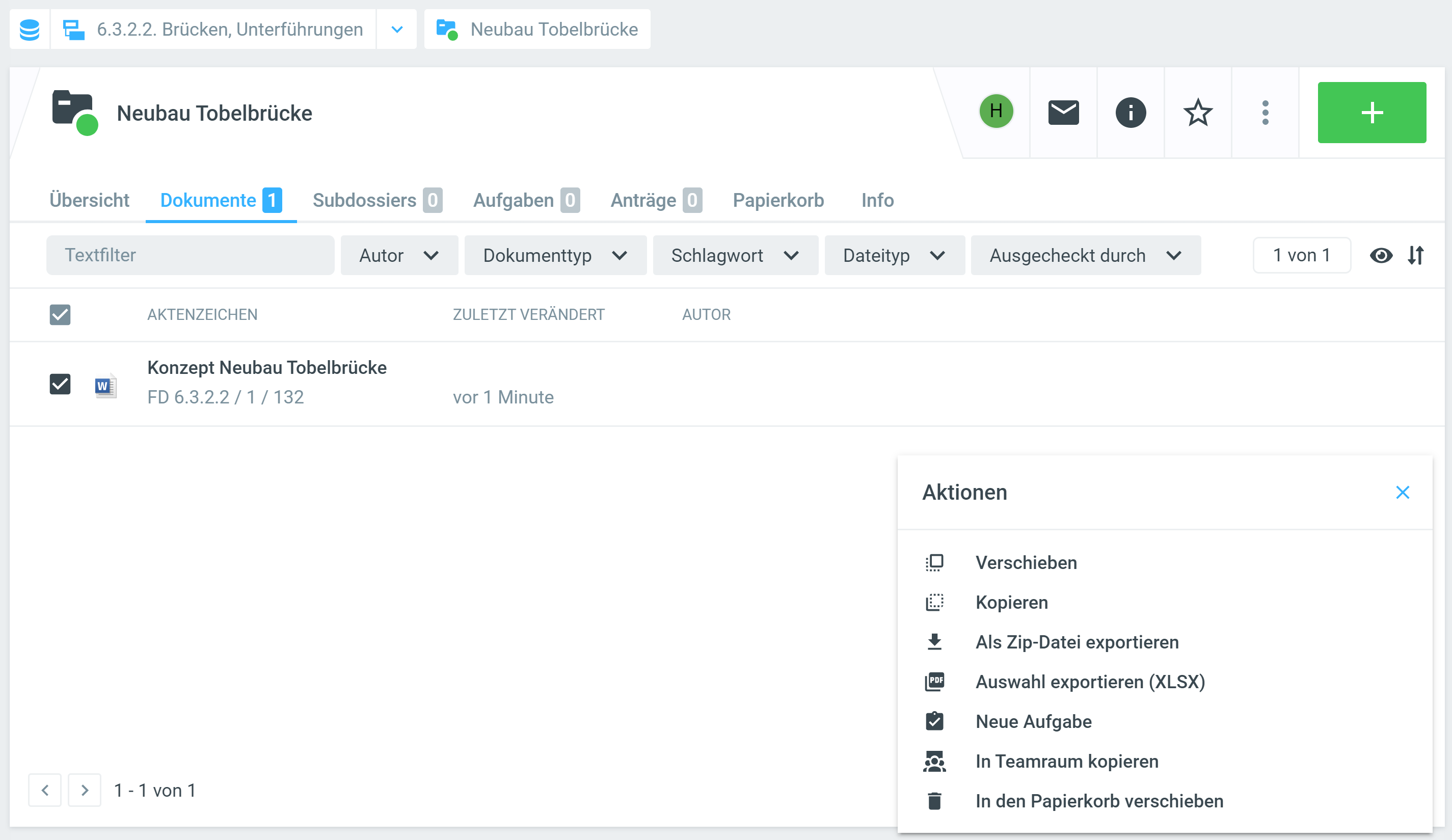Click the H user avatar
Screen dimensions: 1452x840
pos(996,111)
